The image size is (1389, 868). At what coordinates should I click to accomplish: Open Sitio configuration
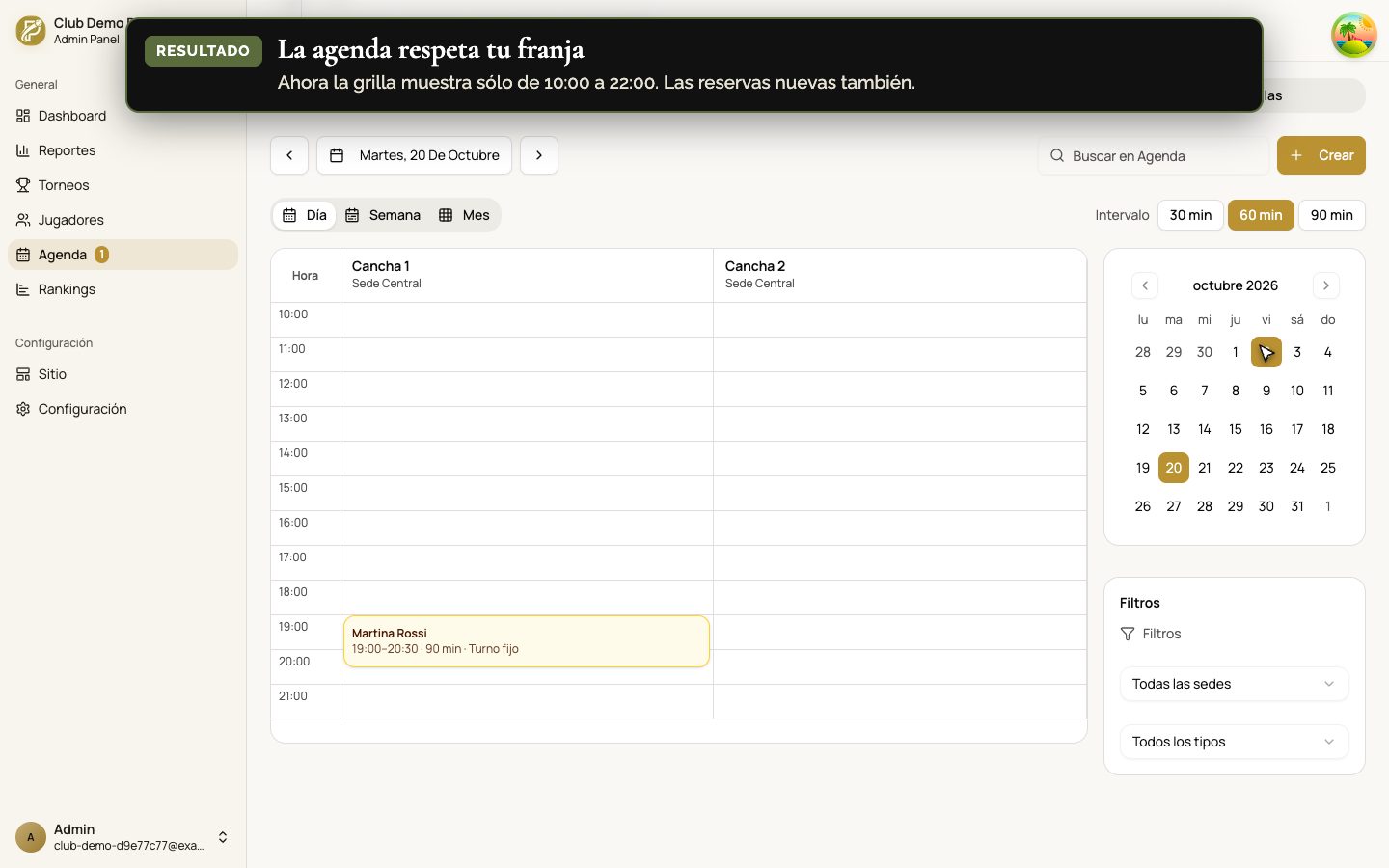pos(123,374)
